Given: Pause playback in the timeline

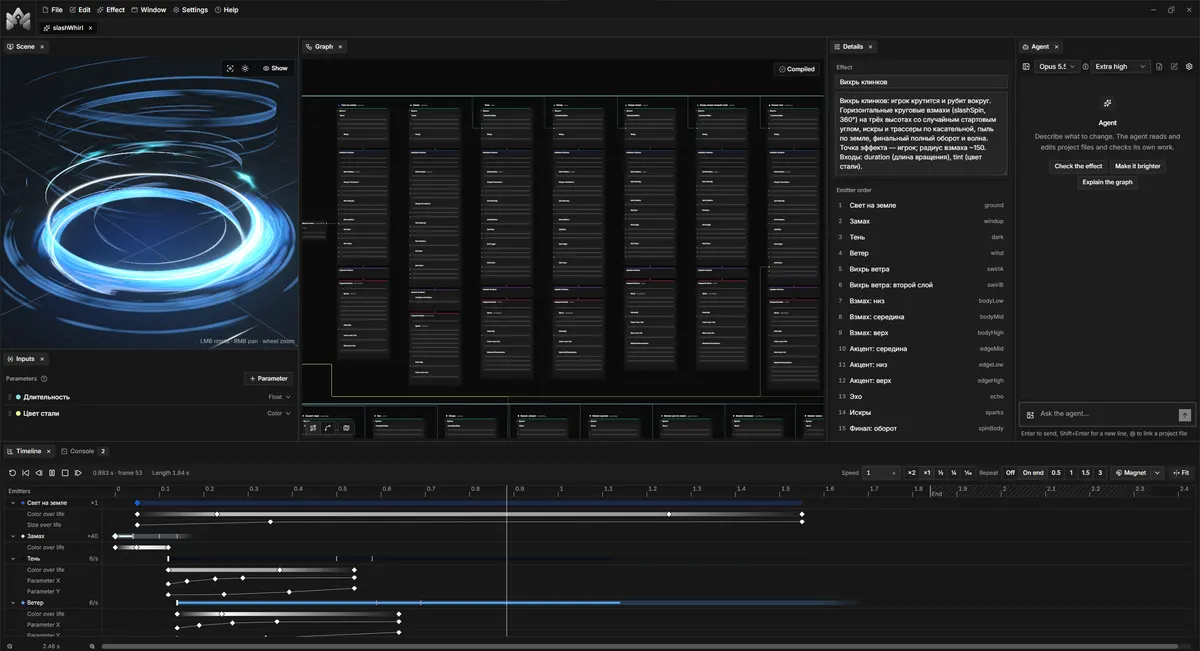Looking at the screenshot, I should point(51,472).
